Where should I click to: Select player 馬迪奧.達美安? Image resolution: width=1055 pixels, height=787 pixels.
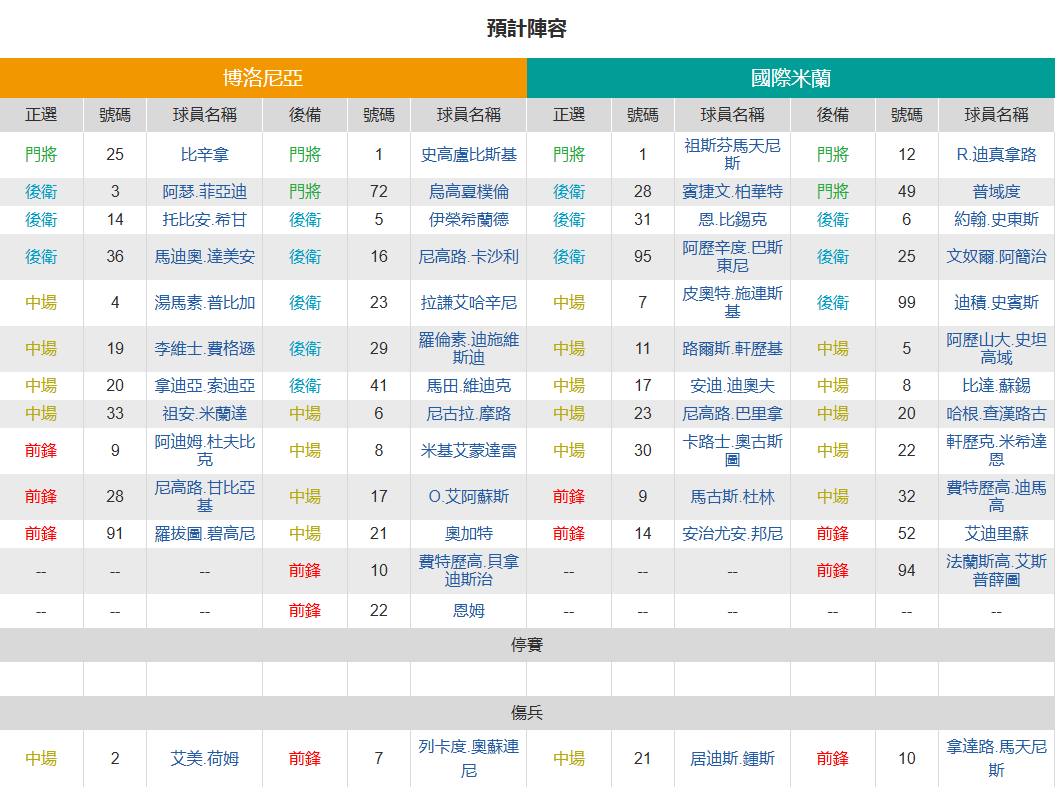(205, 257)
